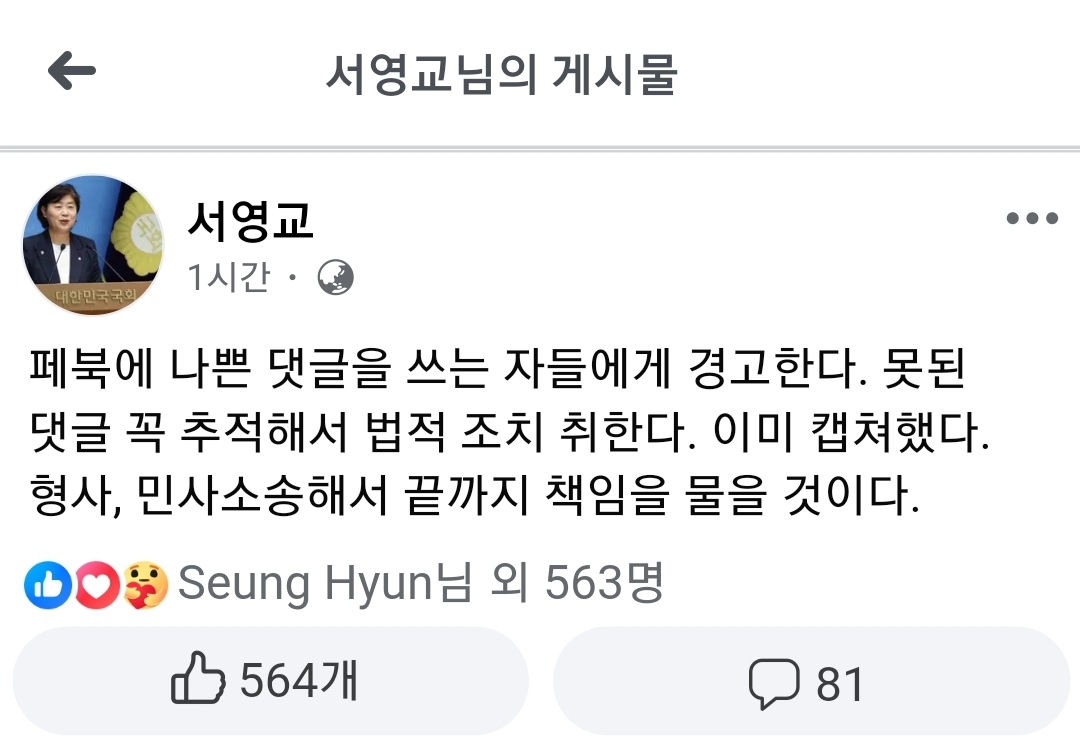Click the 81 comment count number

pos(840,684)
